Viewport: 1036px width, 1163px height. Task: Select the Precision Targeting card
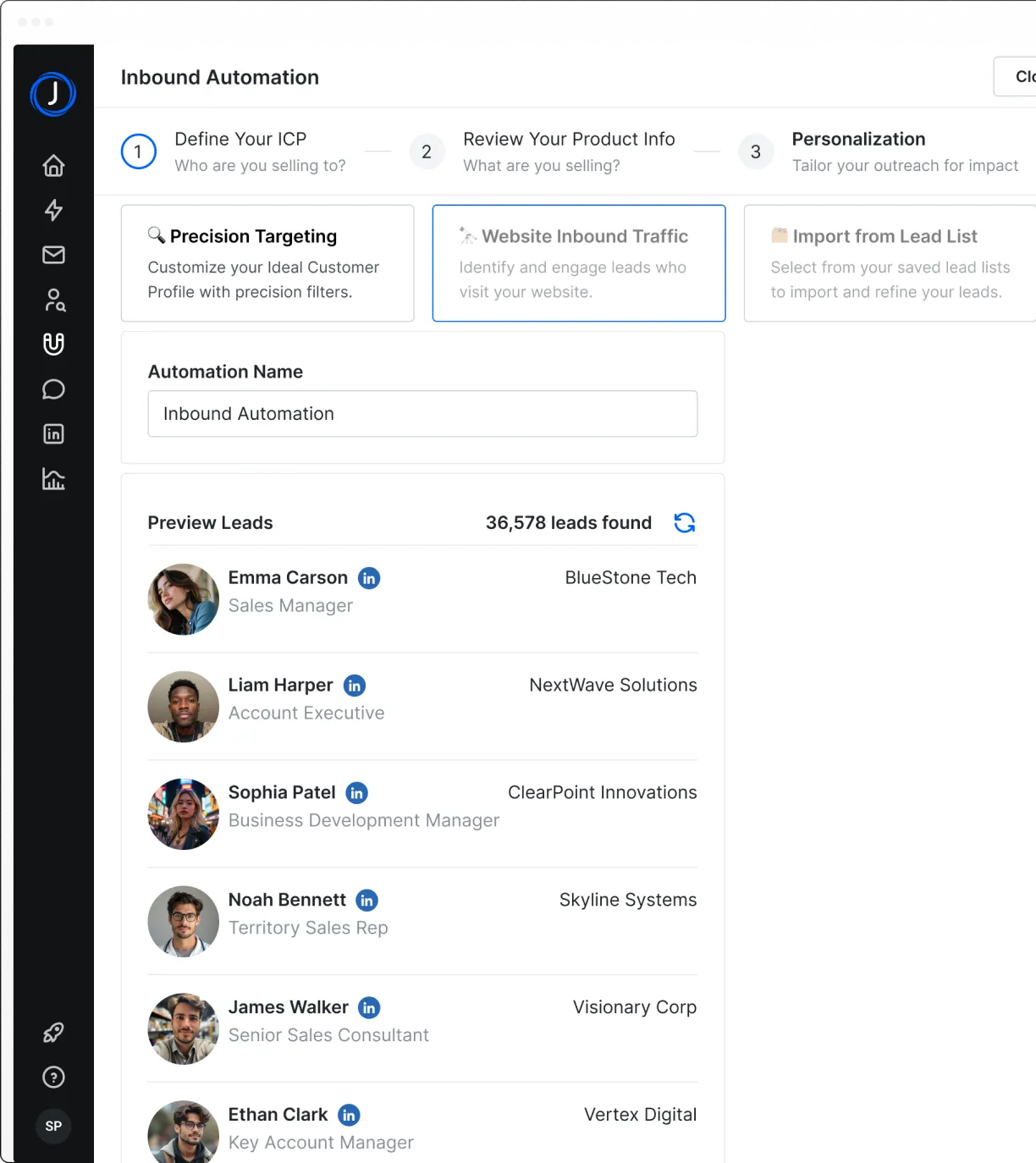click(267, 263)
